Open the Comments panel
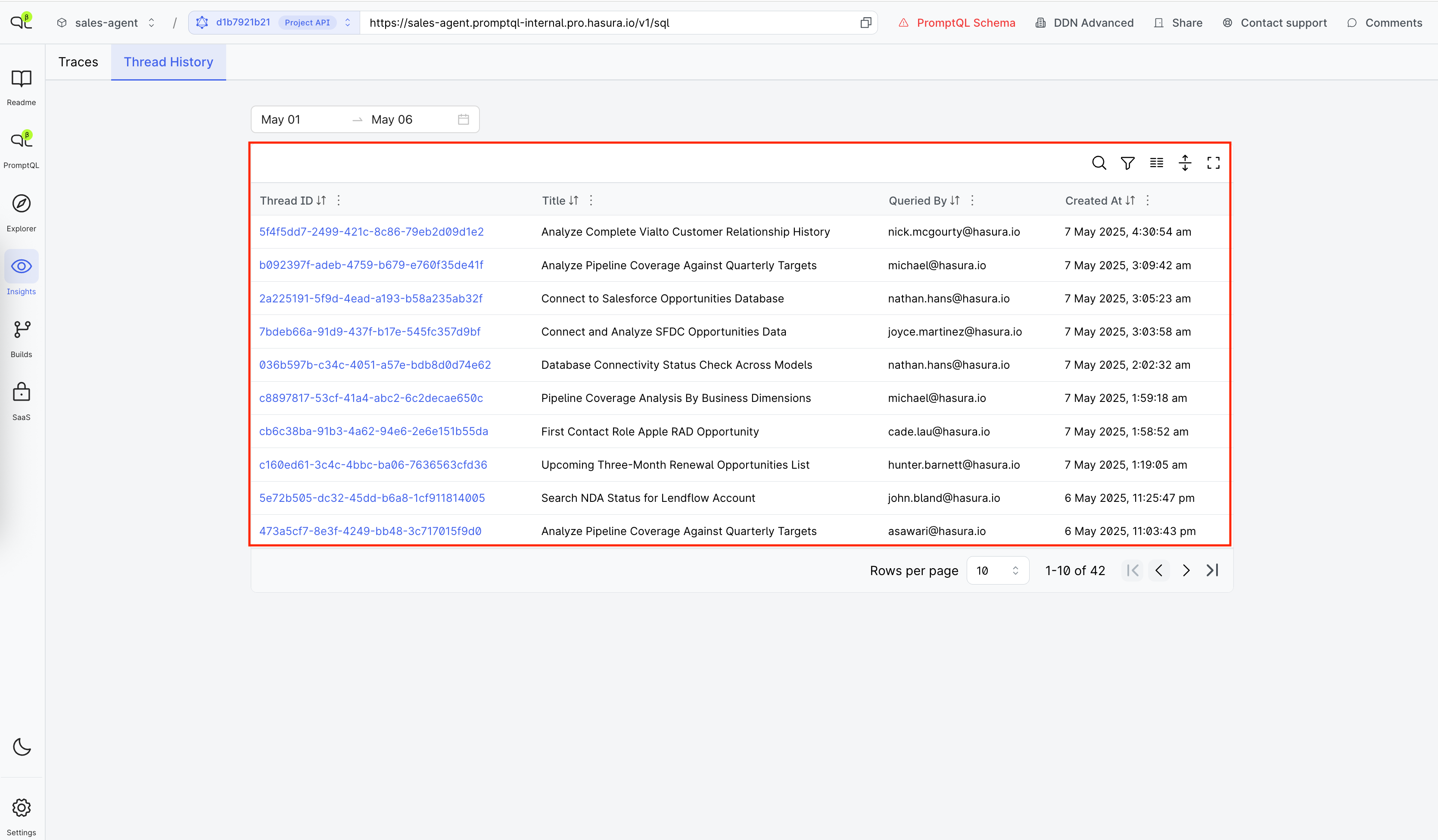Image resolution: width=1438 pixels, height=840 pixels. (x=1384, y=23)
